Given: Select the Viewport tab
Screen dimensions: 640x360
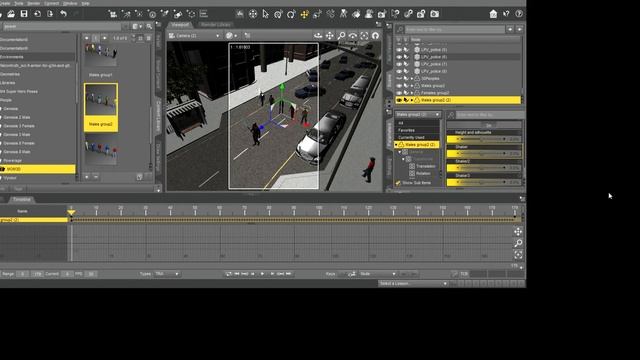Looking at the screenshot, I should pyautogui.click(x=180, y=25).
